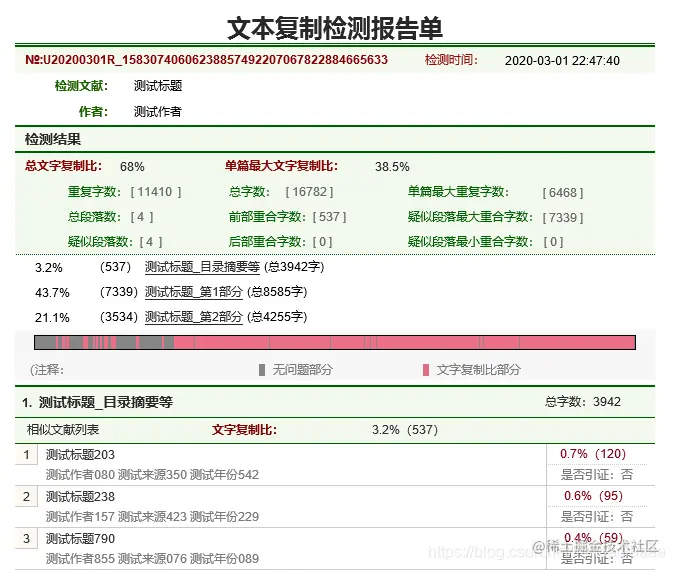Screen dimensions: 675x570
Task: Click the author value 测试作者
Action: pyautogui.click(x=158, y=112)
